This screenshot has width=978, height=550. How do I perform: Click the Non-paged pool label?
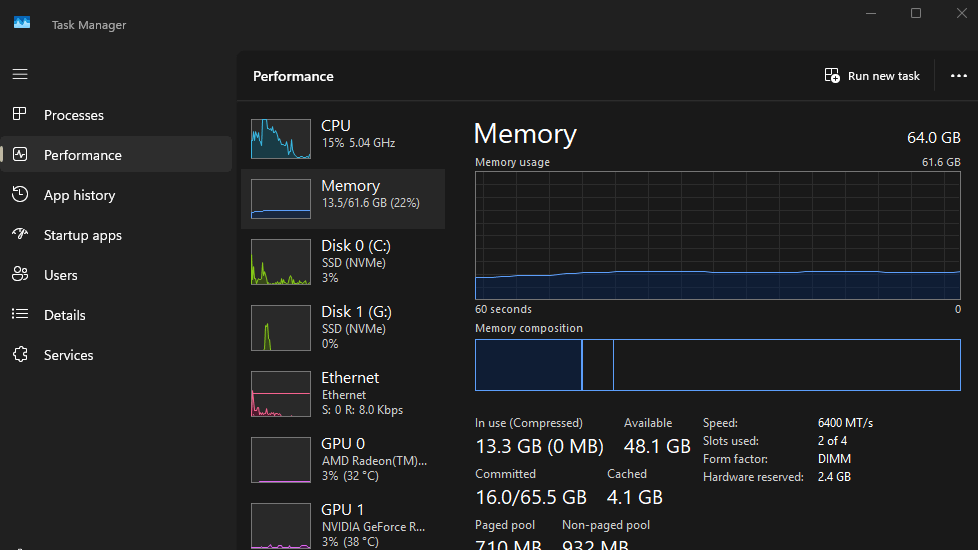click(x=606, y=525)
